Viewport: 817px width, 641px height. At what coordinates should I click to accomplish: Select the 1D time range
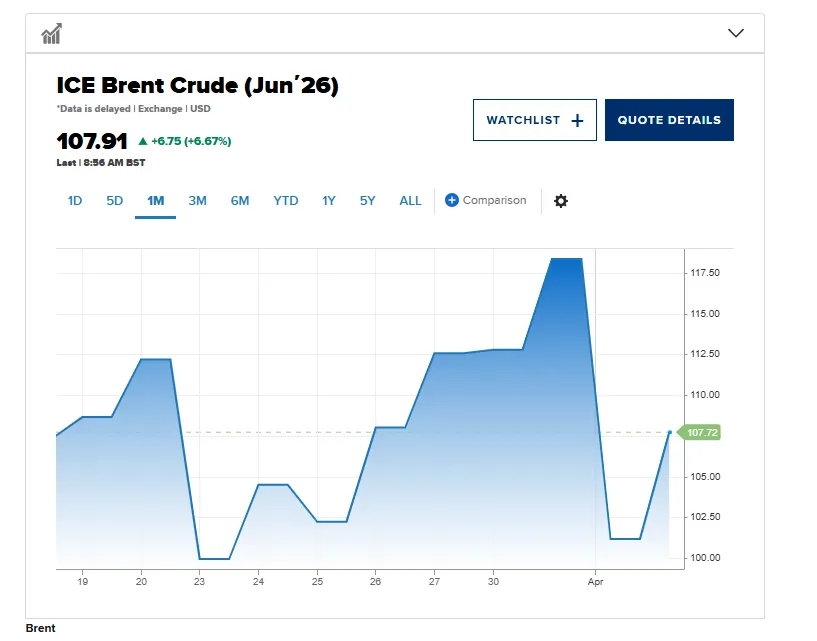tap(75, 201)
